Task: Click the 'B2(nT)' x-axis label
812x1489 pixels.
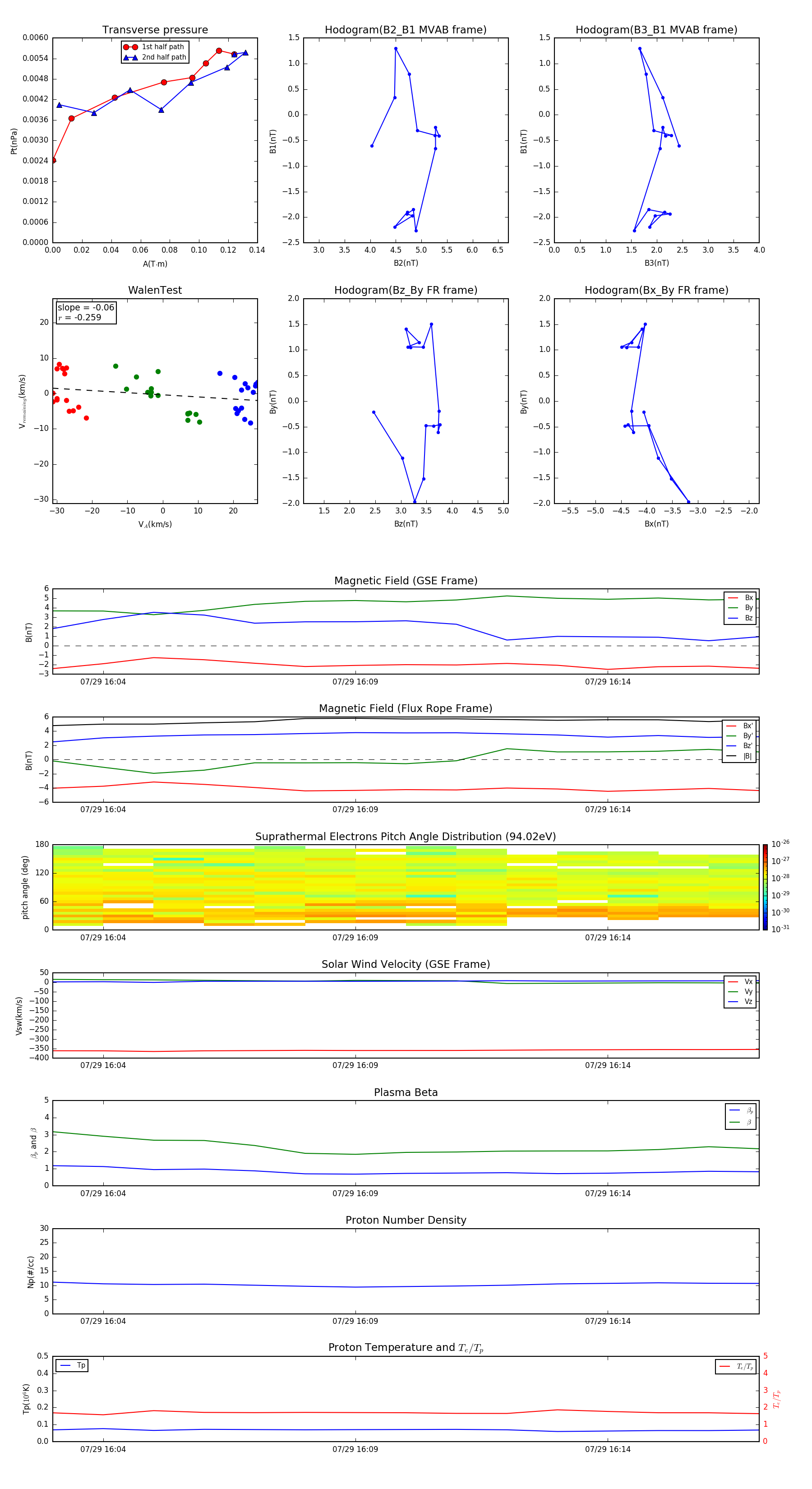Action: click(406, 263)
